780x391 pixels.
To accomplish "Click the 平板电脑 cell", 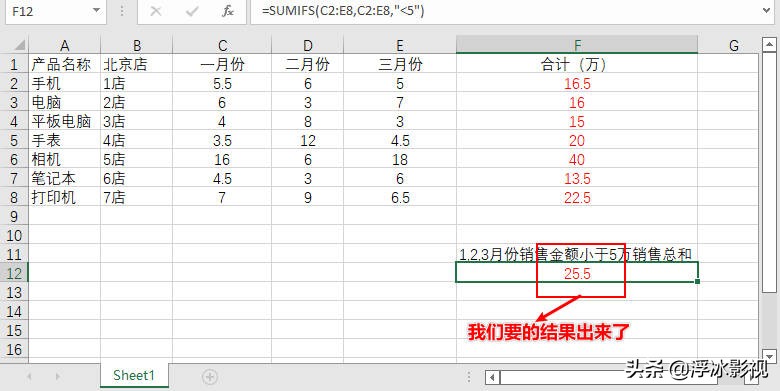I will (x=65, y=121).
